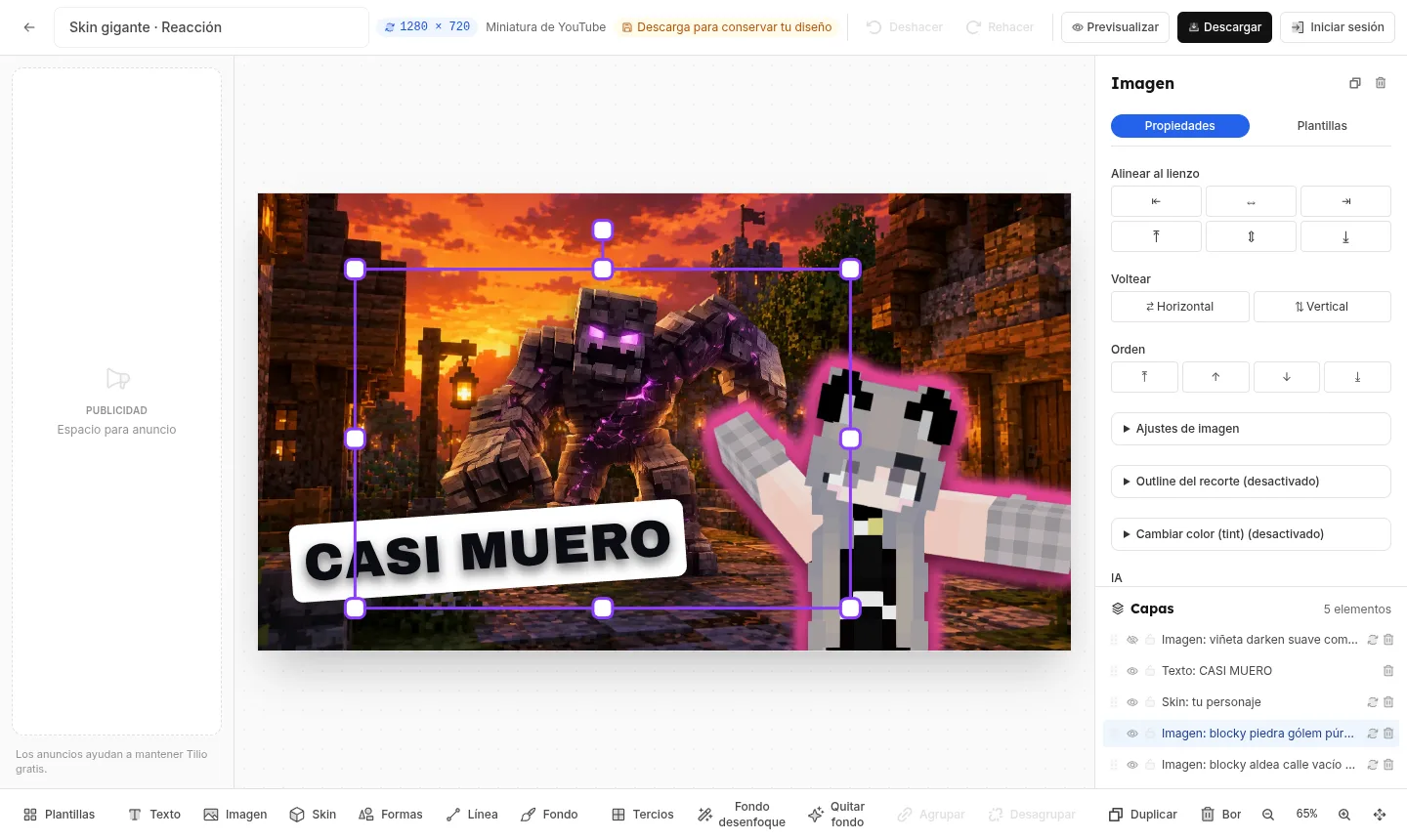Lock the blocky aldea calle layer
This screenshot has width=1407, height=840.
tap(1150, 765)
